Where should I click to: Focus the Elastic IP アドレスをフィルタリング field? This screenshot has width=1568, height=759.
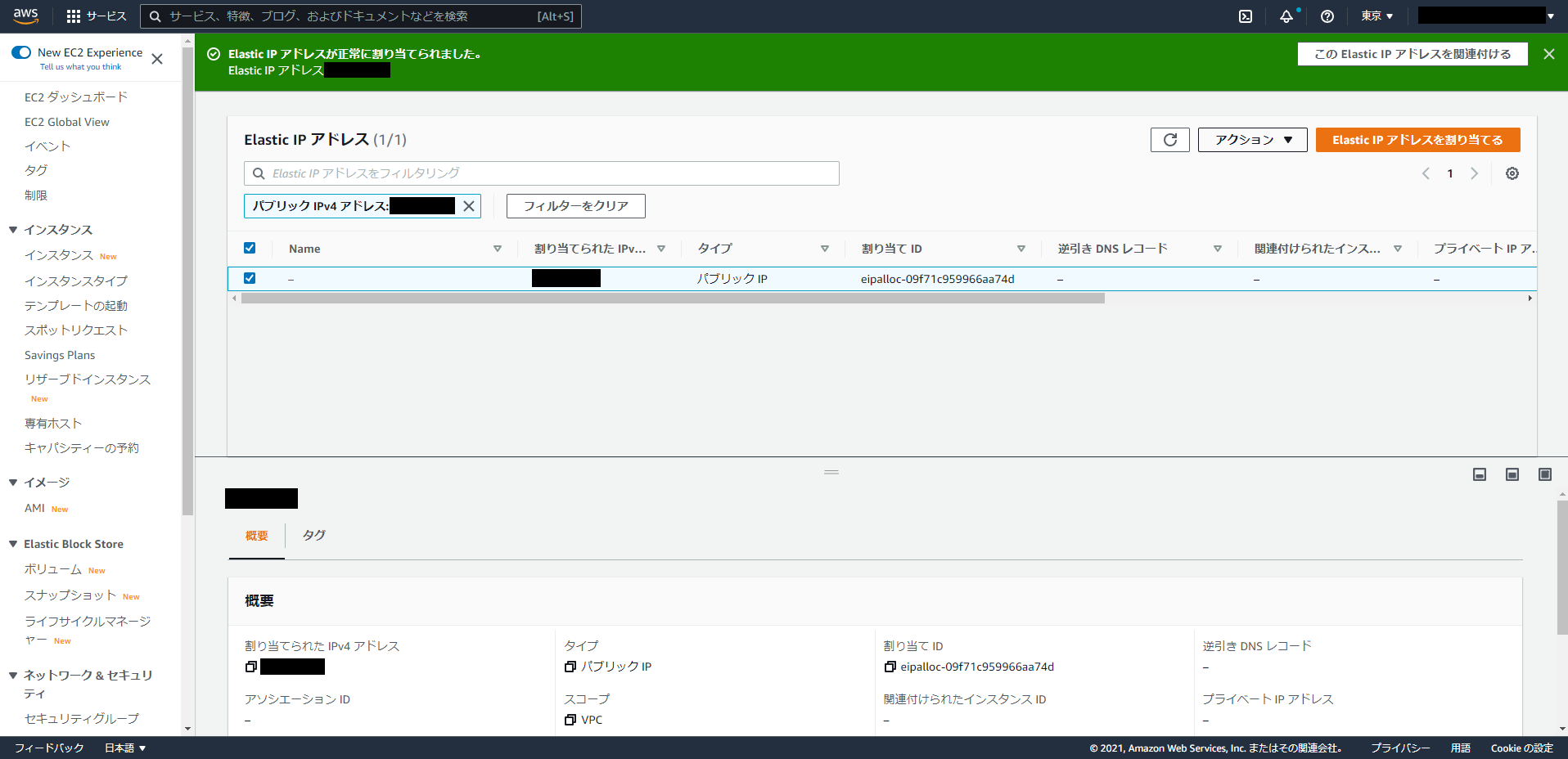[x=542, y=173]
